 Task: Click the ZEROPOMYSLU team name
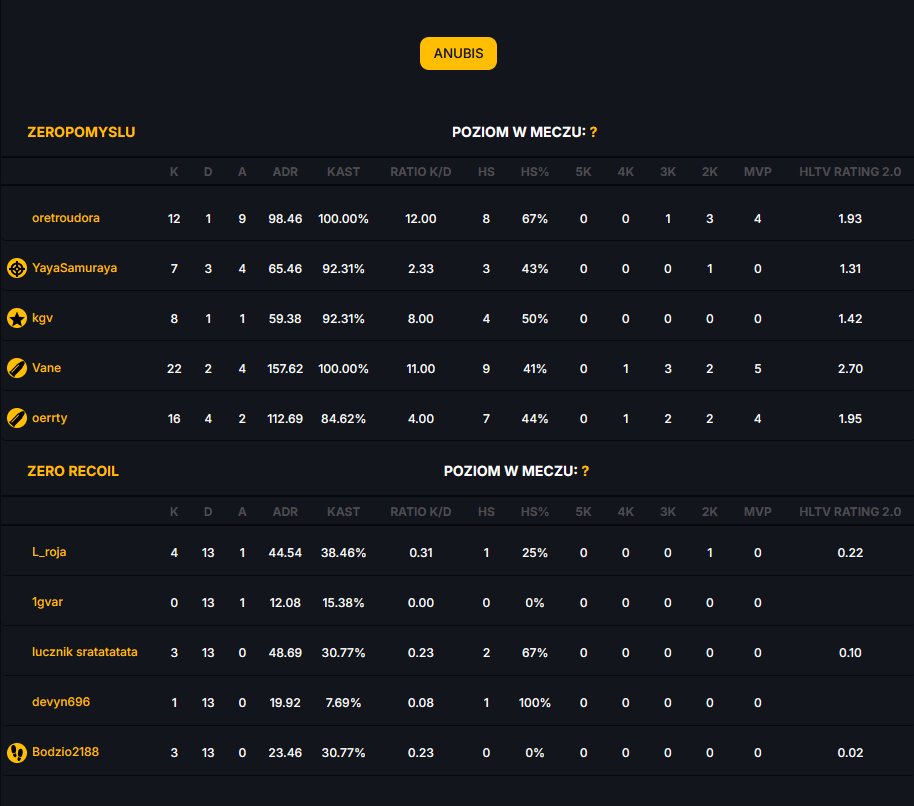point(81,132)
